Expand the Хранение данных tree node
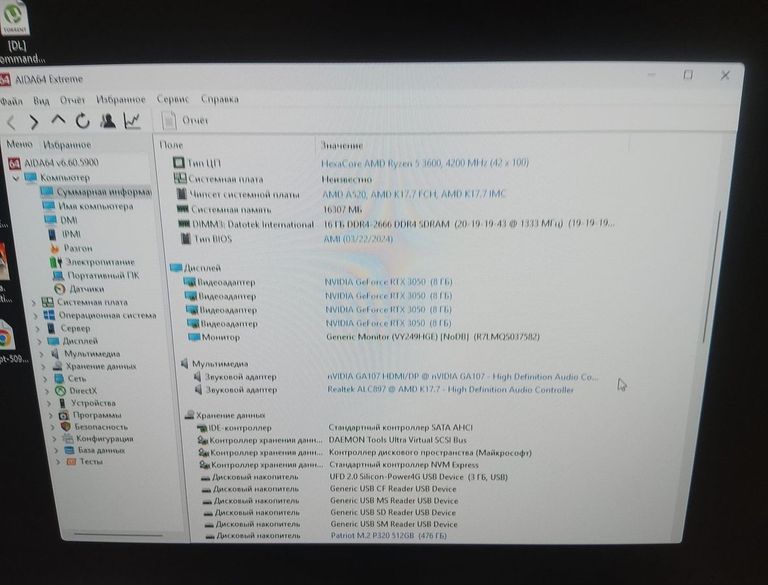Screen dimensions: 768x585 pyautogui.click(x=43, y=367)
